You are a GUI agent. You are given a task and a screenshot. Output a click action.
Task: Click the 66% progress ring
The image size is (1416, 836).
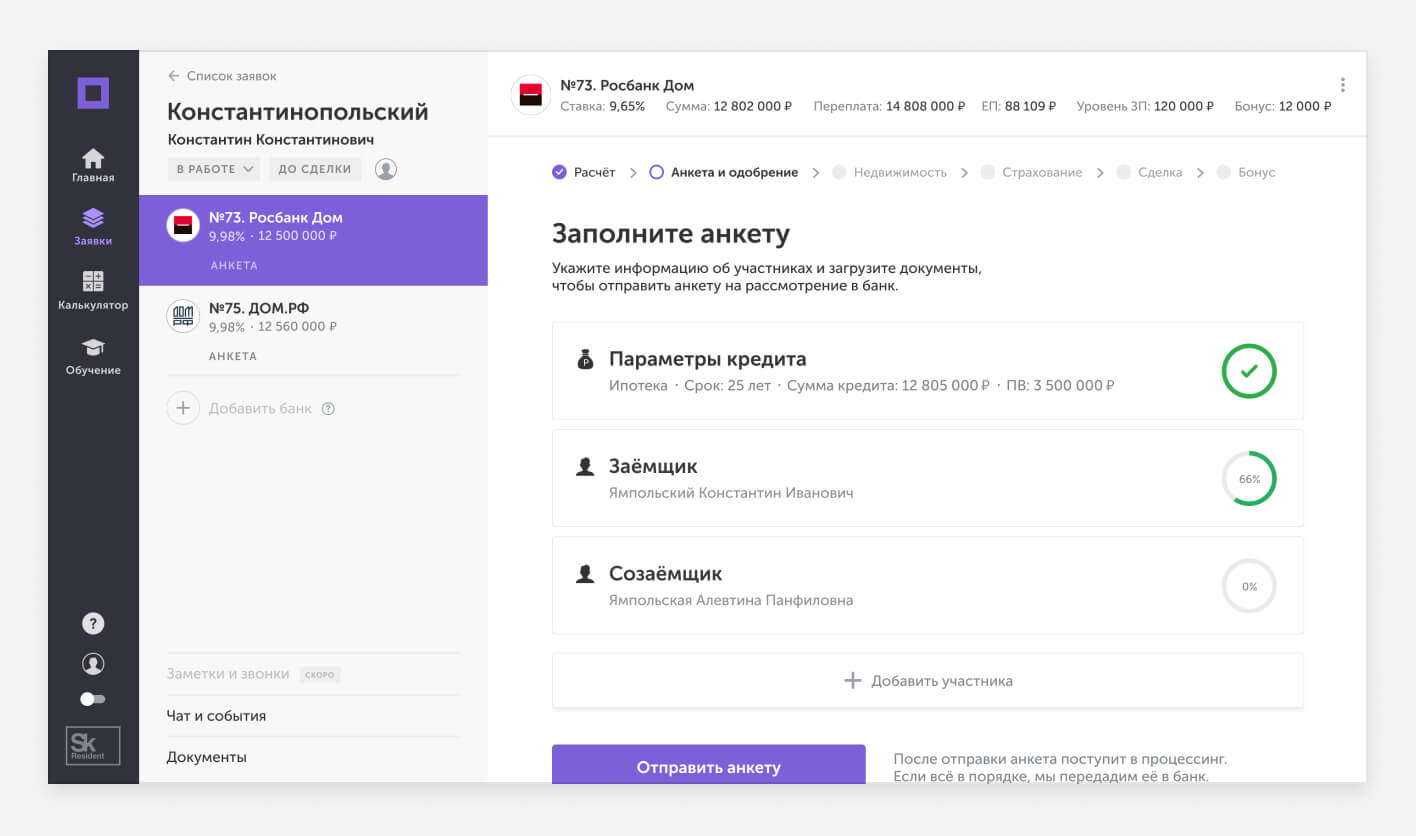point(1249,478)
